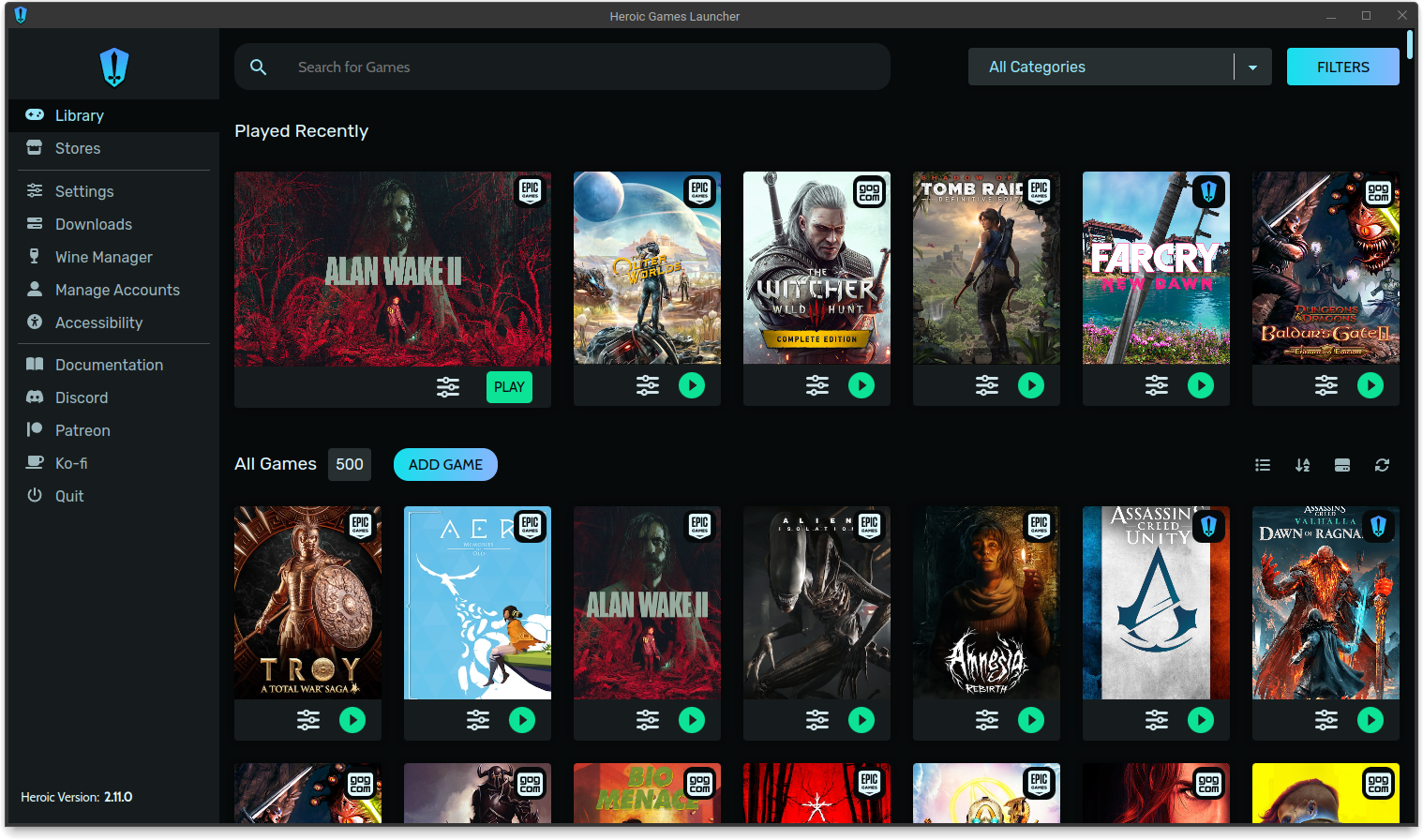This screenshot has width=1423, height=840.
Task: Select the Downloads section in sidebar
Action: 34,223
